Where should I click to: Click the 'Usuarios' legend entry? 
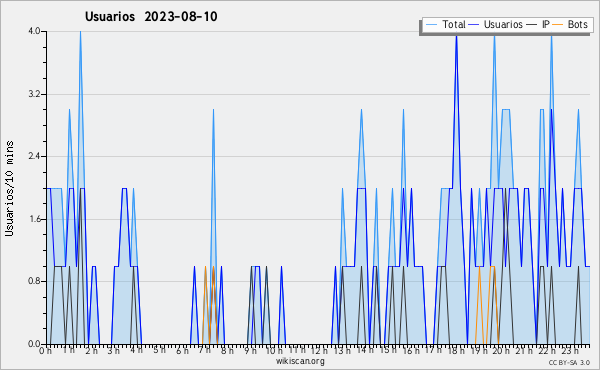[496, 24]
